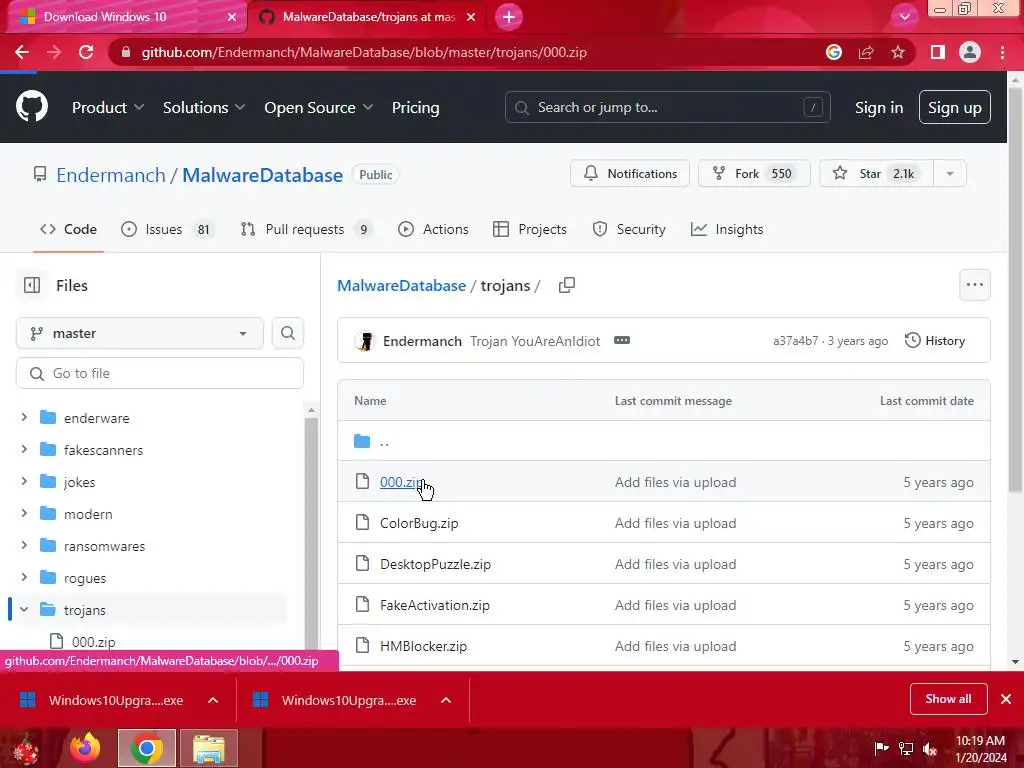Open Firefox from the taskbar
This screenshot has height=768, width=1024.
[x=86, y=748]
